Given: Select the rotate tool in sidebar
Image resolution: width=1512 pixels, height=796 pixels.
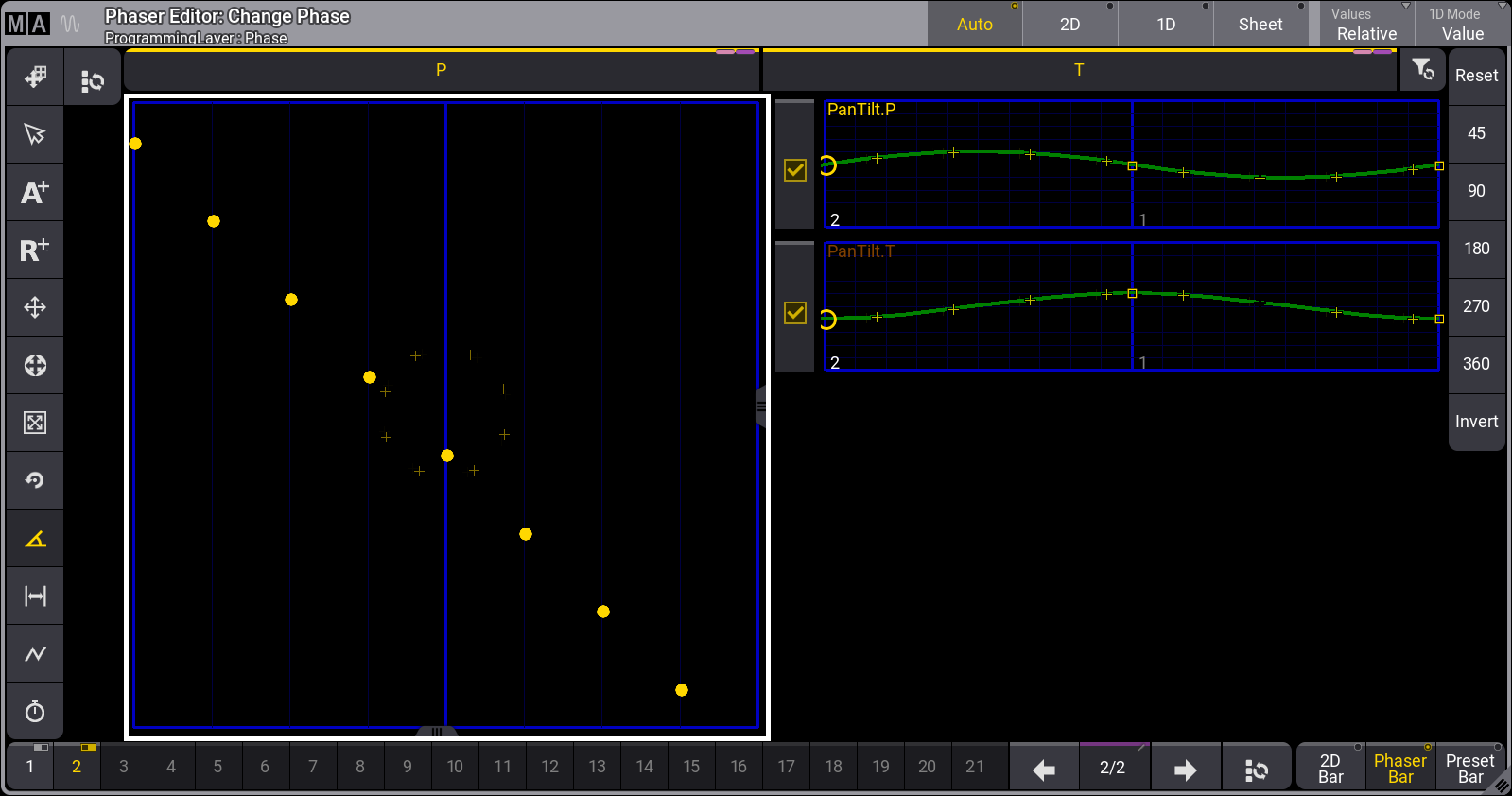Looking at the screenshot, I should point(35,480).
